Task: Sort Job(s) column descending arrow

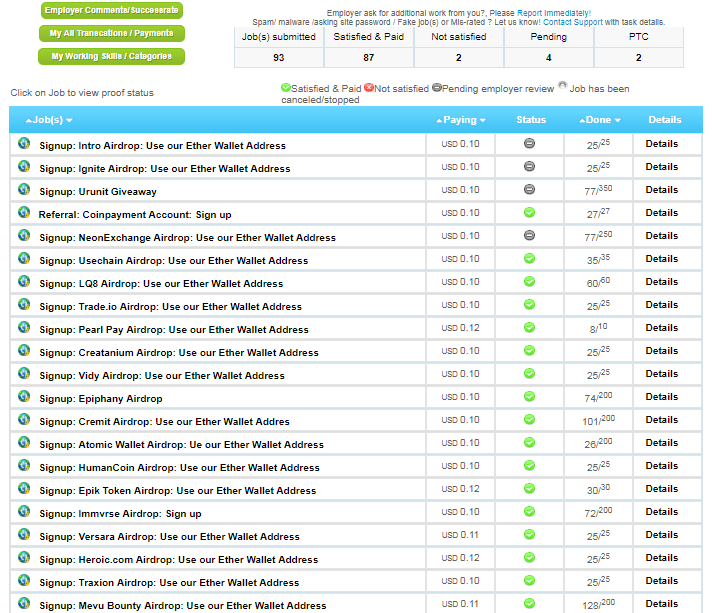Action: pos(69,120)
